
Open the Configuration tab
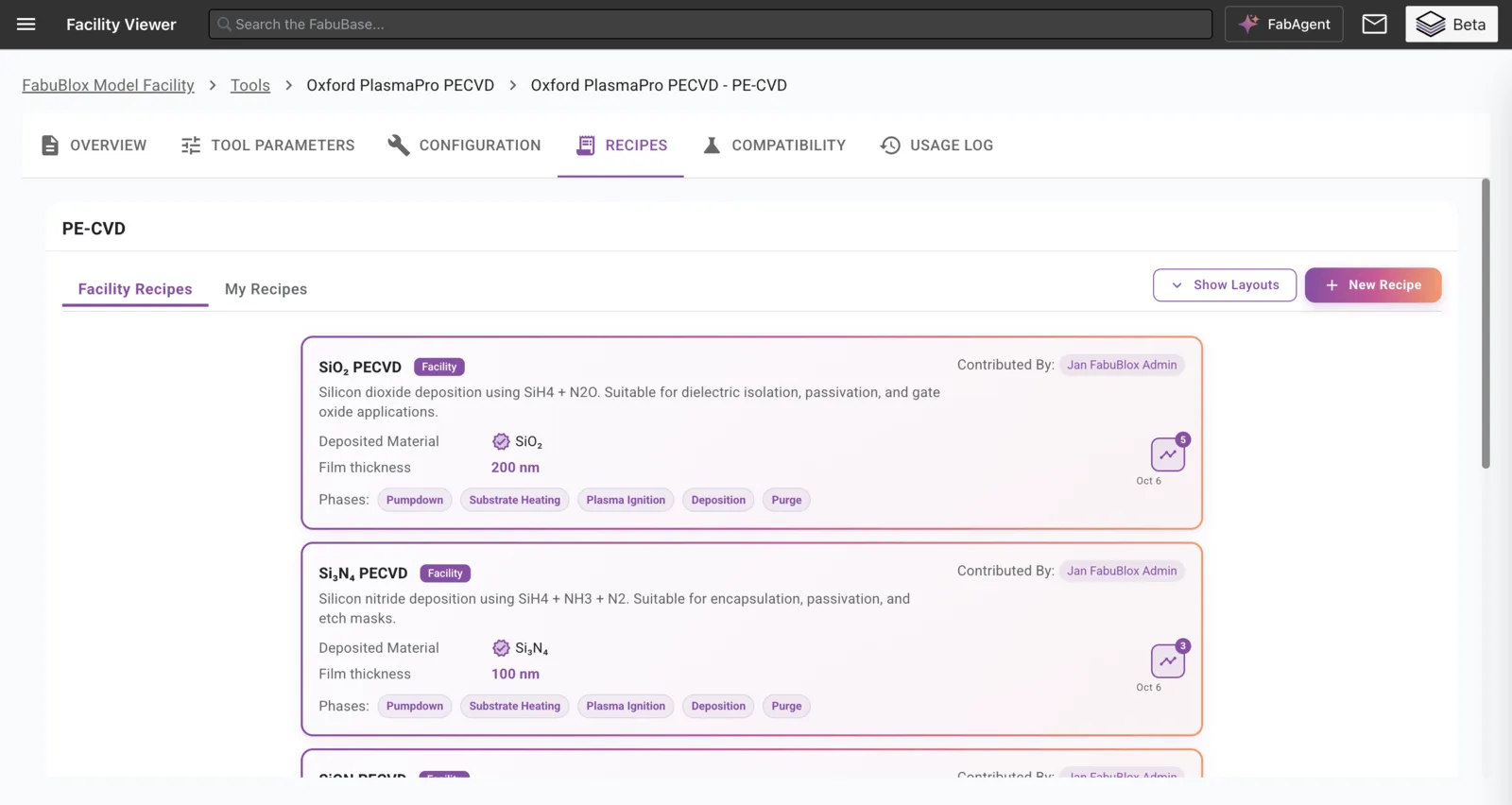[464, 146]
